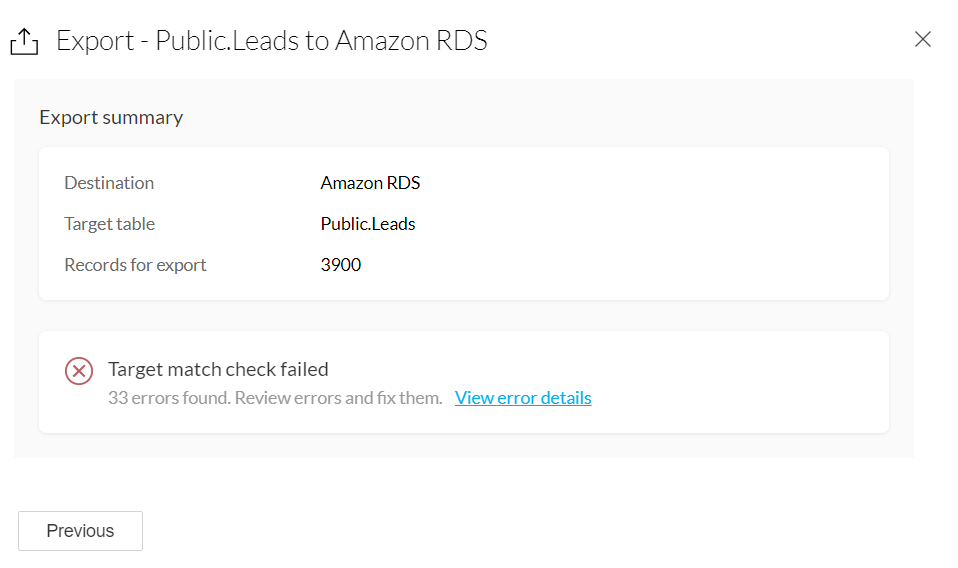Close the export dialog with the X

coord(922,40)
